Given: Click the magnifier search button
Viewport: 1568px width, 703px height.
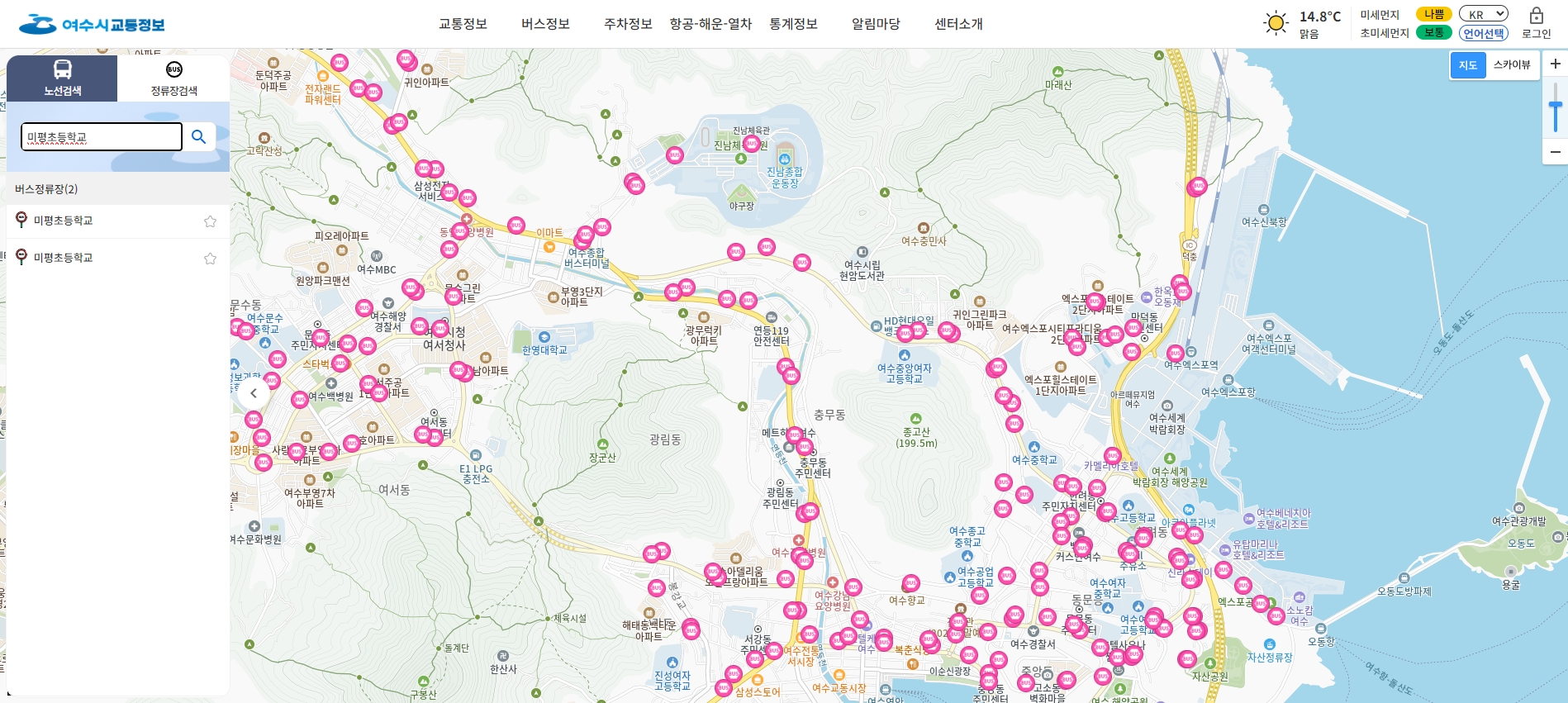Looking at the screenshot, I should click(x=199, y=137).
